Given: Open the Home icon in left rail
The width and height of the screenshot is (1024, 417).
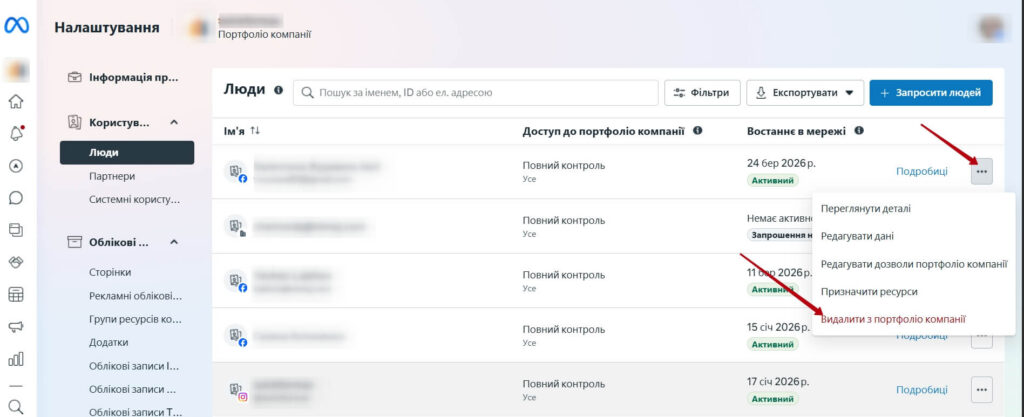Looking at the screenshot, I should 16,101.
